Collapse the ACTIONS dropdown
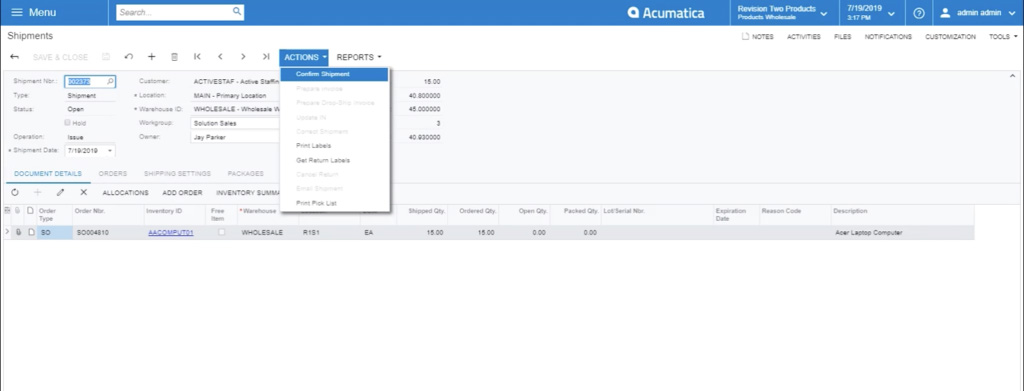 point(304,57)
